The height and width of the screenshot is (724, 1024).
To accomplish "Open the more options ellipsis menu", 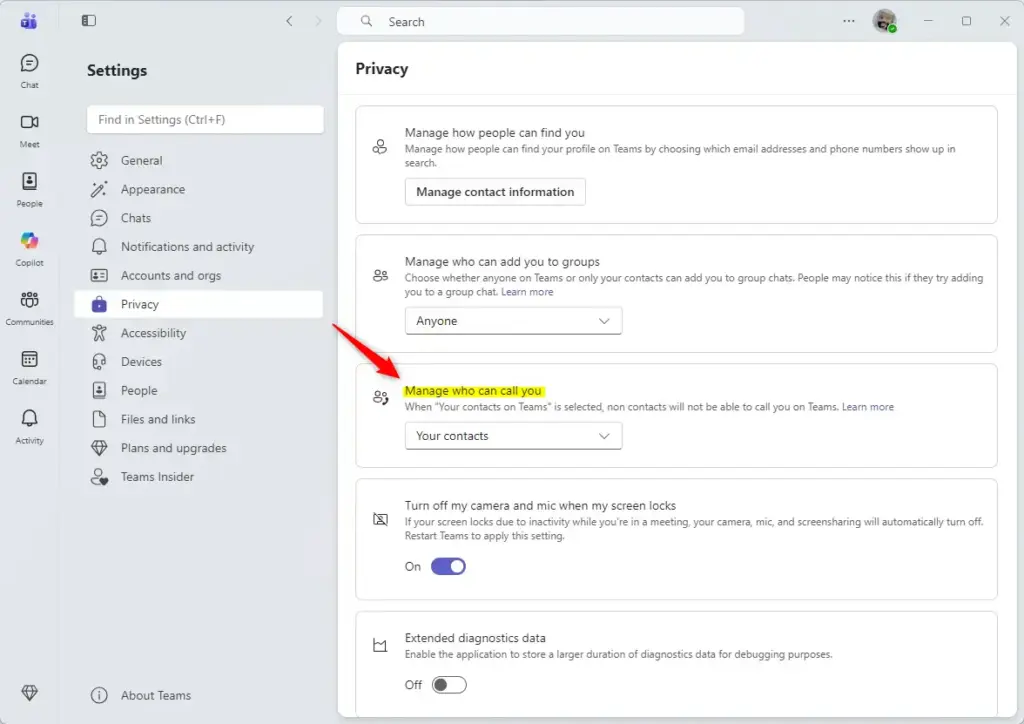I will 848,21.
